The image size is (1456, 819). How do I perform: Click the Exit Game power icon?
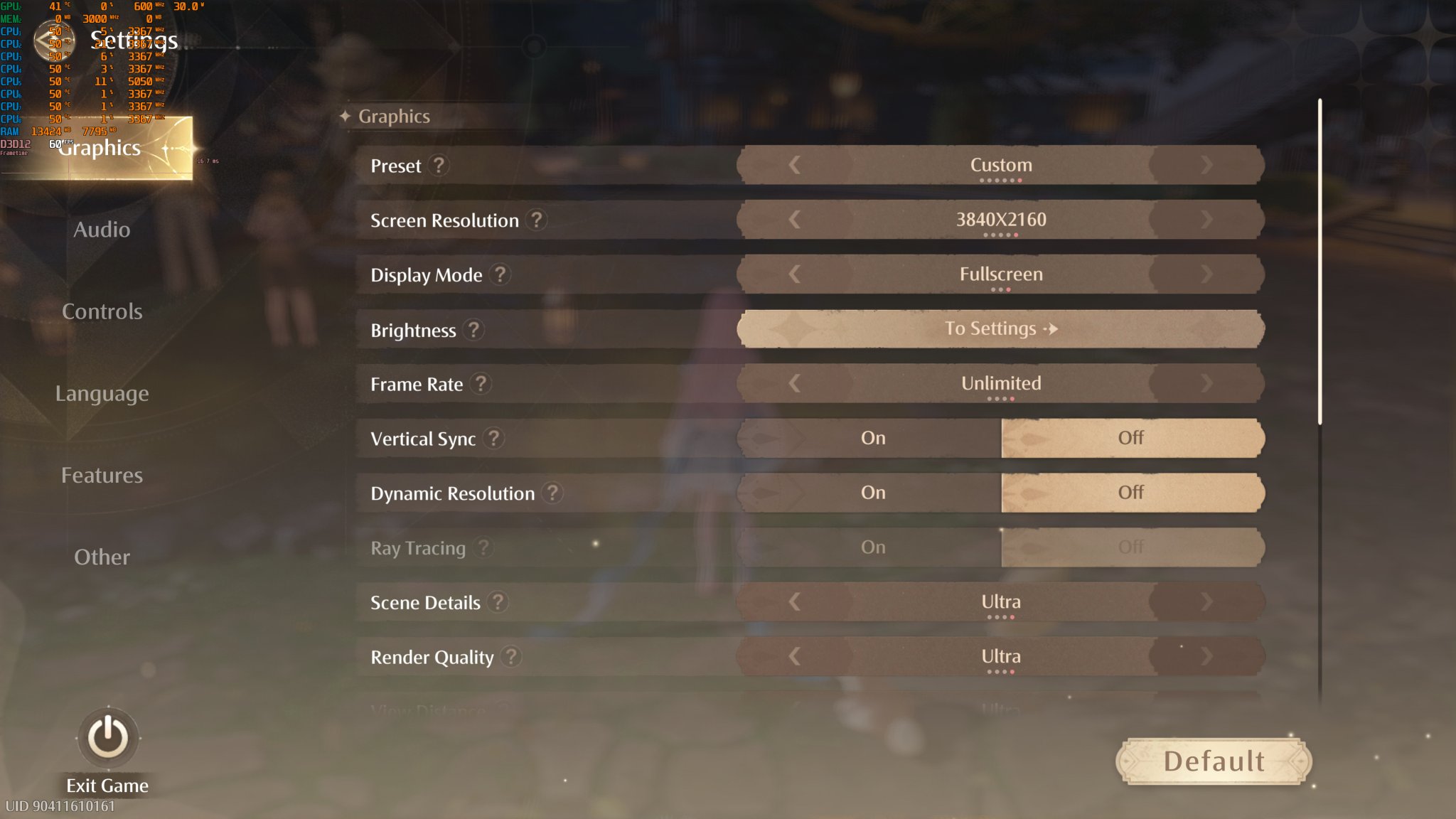[x=106, y=736]
